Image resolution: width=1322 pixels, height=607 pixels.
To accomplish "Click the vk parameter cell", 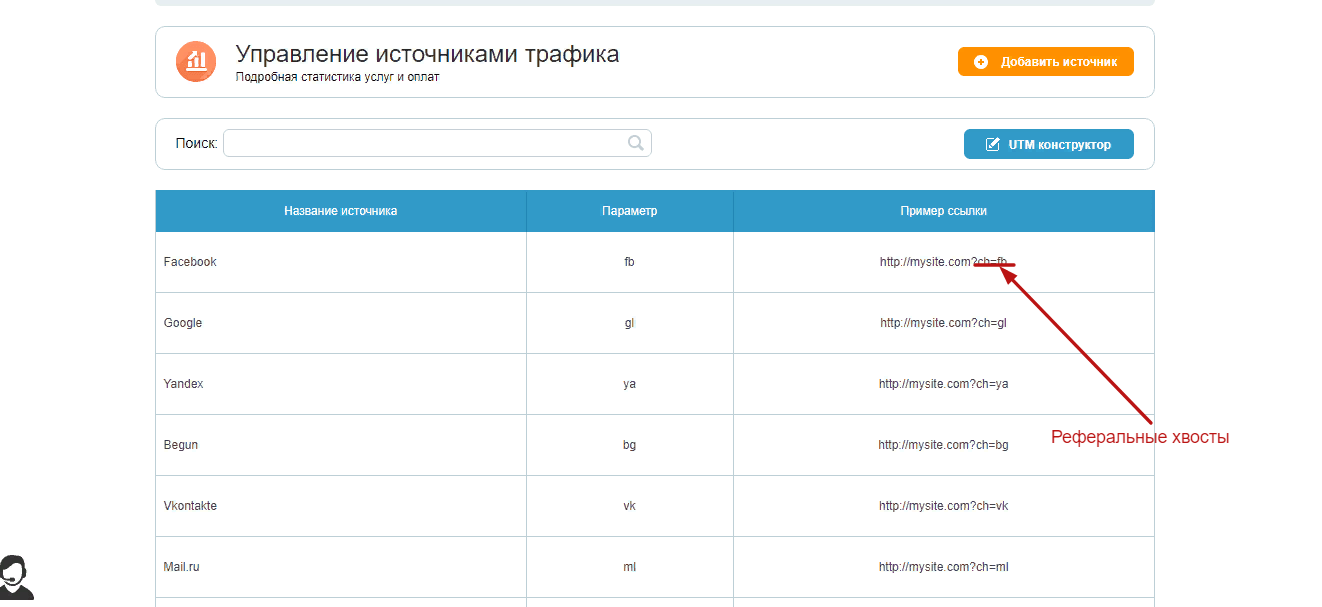I will point(630,506).
